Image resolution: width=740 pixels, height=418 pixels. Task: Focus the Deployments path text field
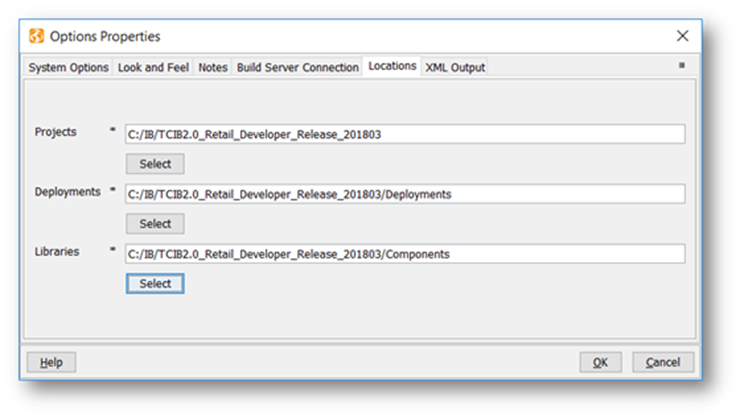[405, 194]
